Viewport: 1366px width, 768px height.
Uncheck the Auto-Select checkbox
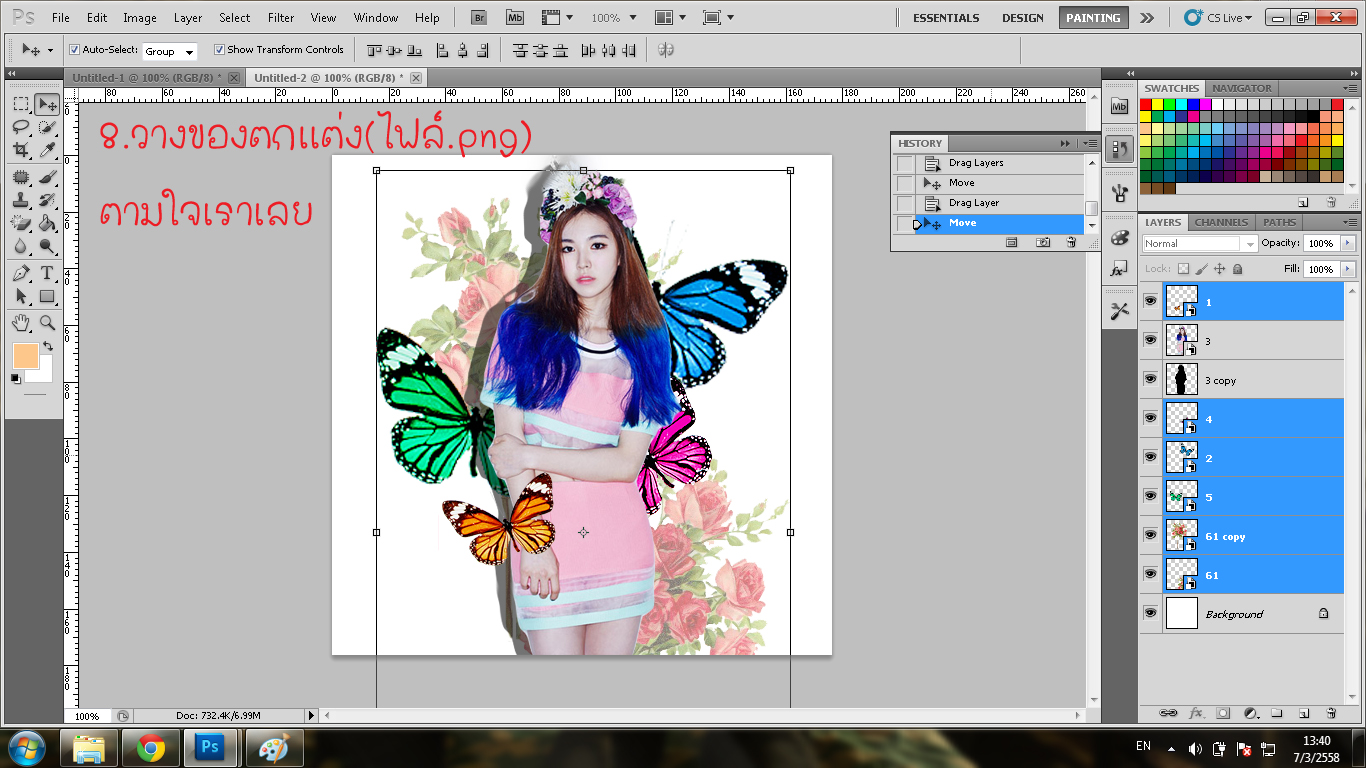point(74,50)
